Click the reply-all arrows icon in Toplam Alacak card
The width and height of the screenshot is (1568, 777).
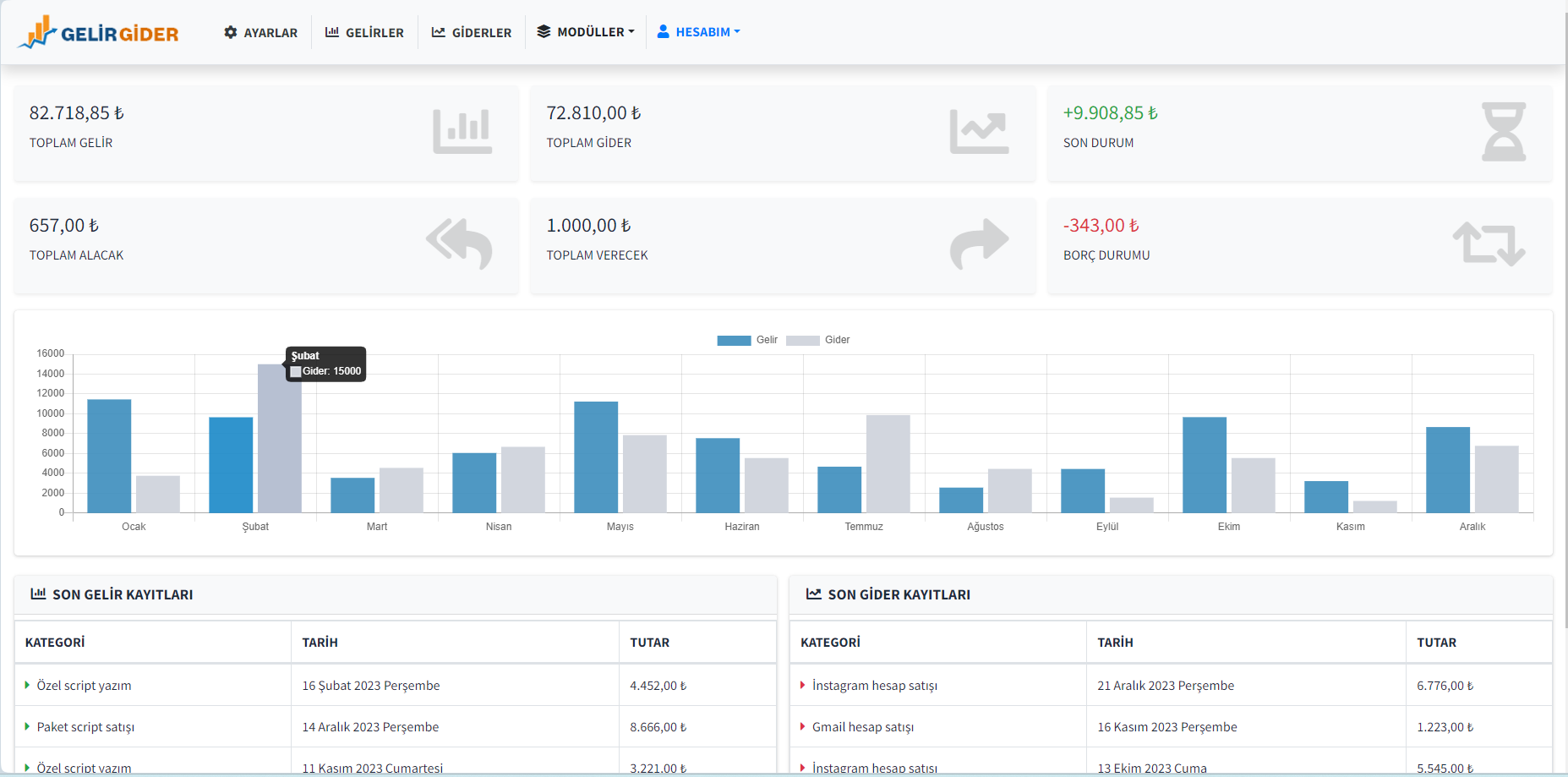pos(459,243)
